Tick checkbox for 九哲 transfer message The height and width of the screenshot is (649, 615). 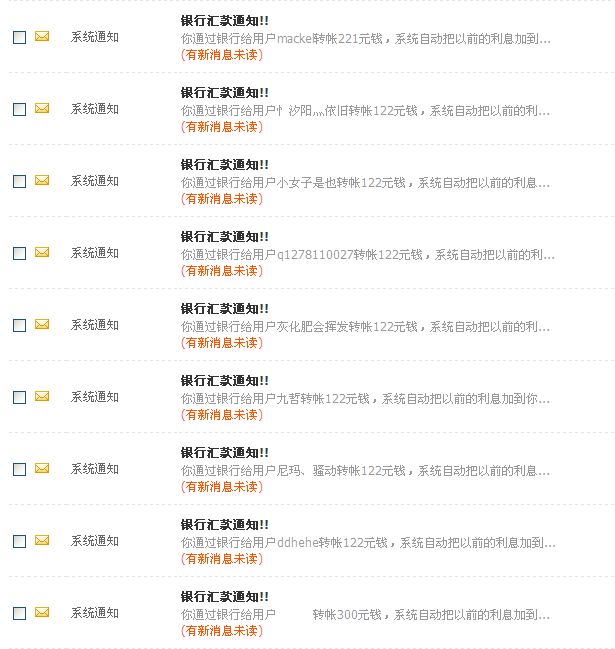19,397
